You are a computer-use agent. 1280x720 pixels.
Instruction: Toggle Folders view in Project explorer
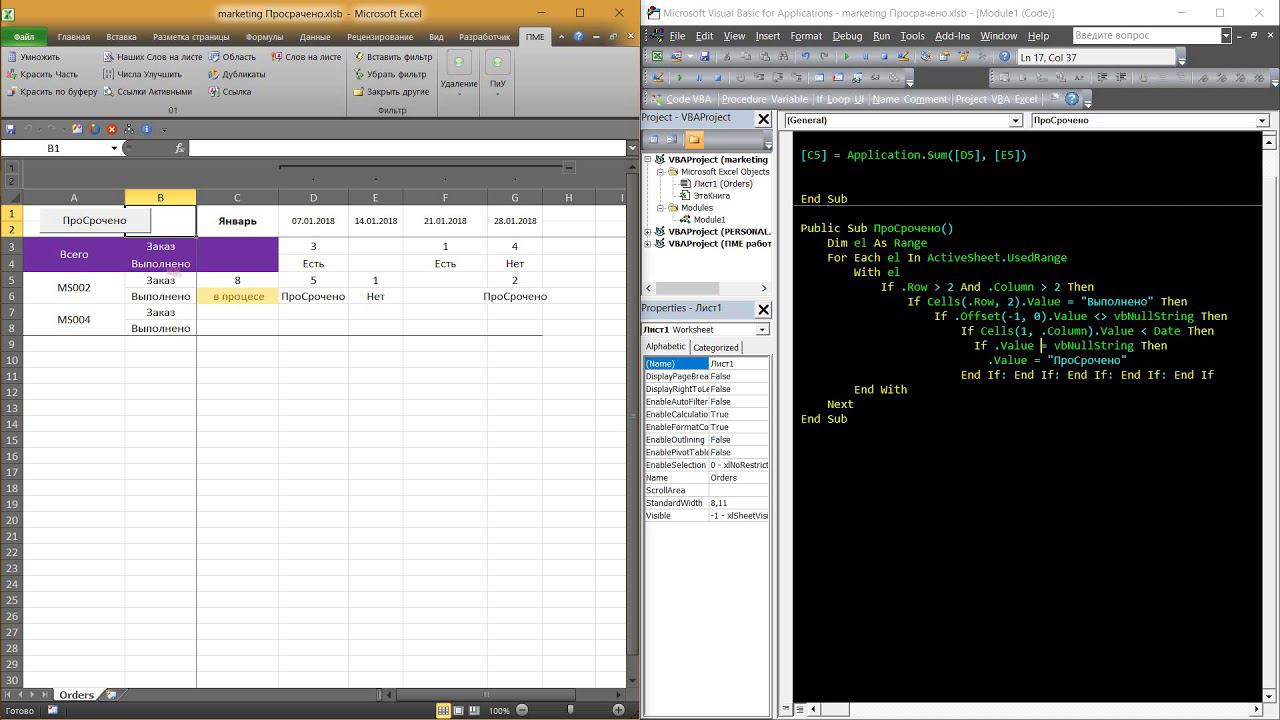694,140
